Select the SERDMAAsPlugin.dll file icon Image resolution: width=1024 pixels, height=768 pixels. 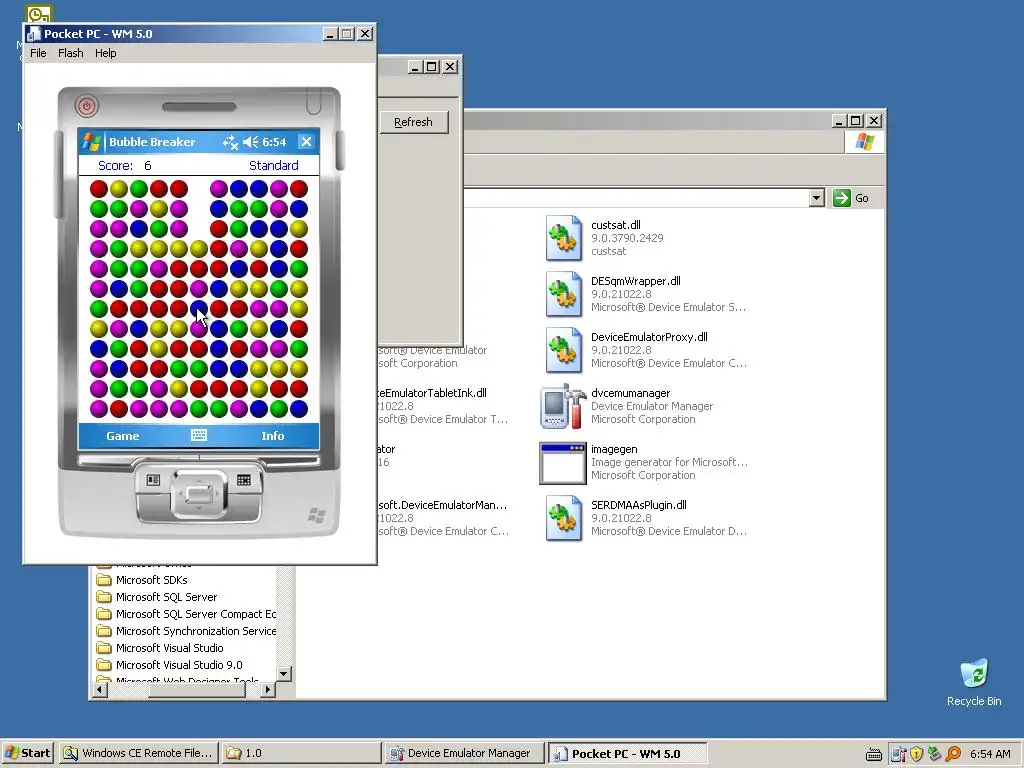tap(564, 518)
